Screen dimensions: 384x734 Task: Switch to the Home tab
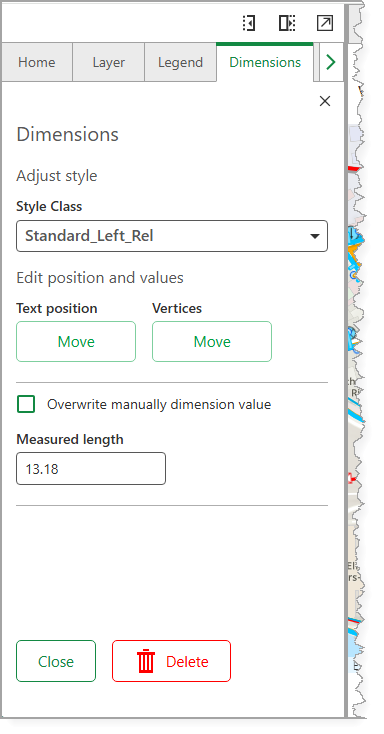tap(37, 62)
